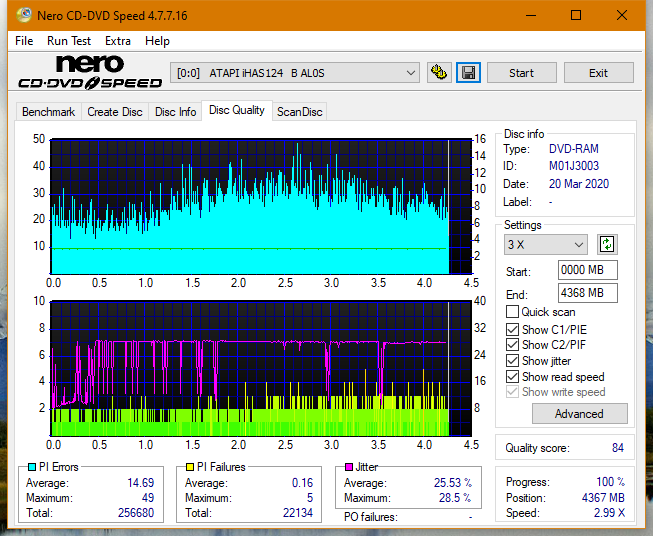Open the Advanced settings button
Screen dimensions: 653x536
point(579,414)
